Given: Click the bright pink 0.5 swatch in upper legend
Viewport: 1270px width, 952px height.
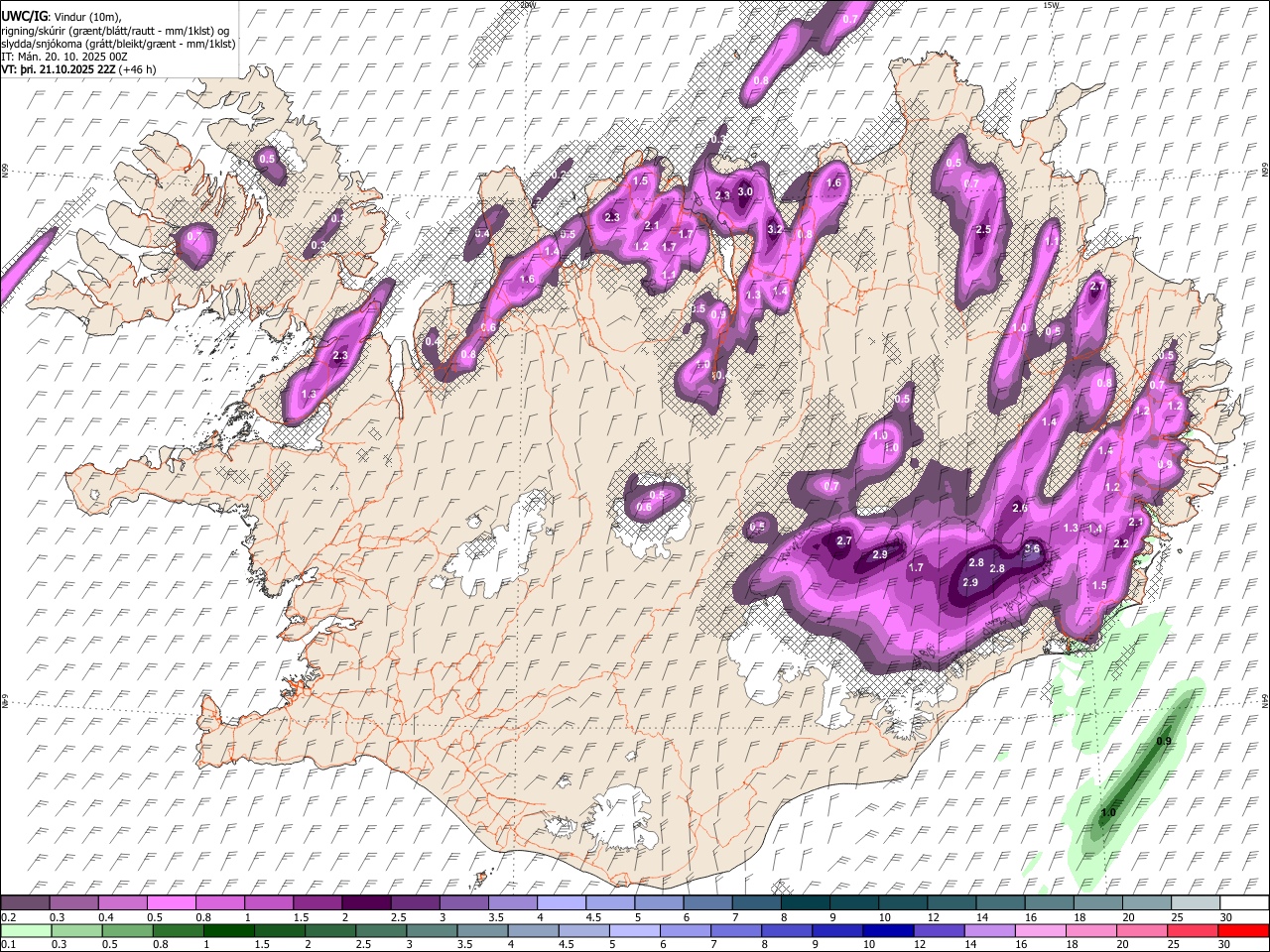Looking at the screenshot, I should pyautogui.click(x=171, y=902).
